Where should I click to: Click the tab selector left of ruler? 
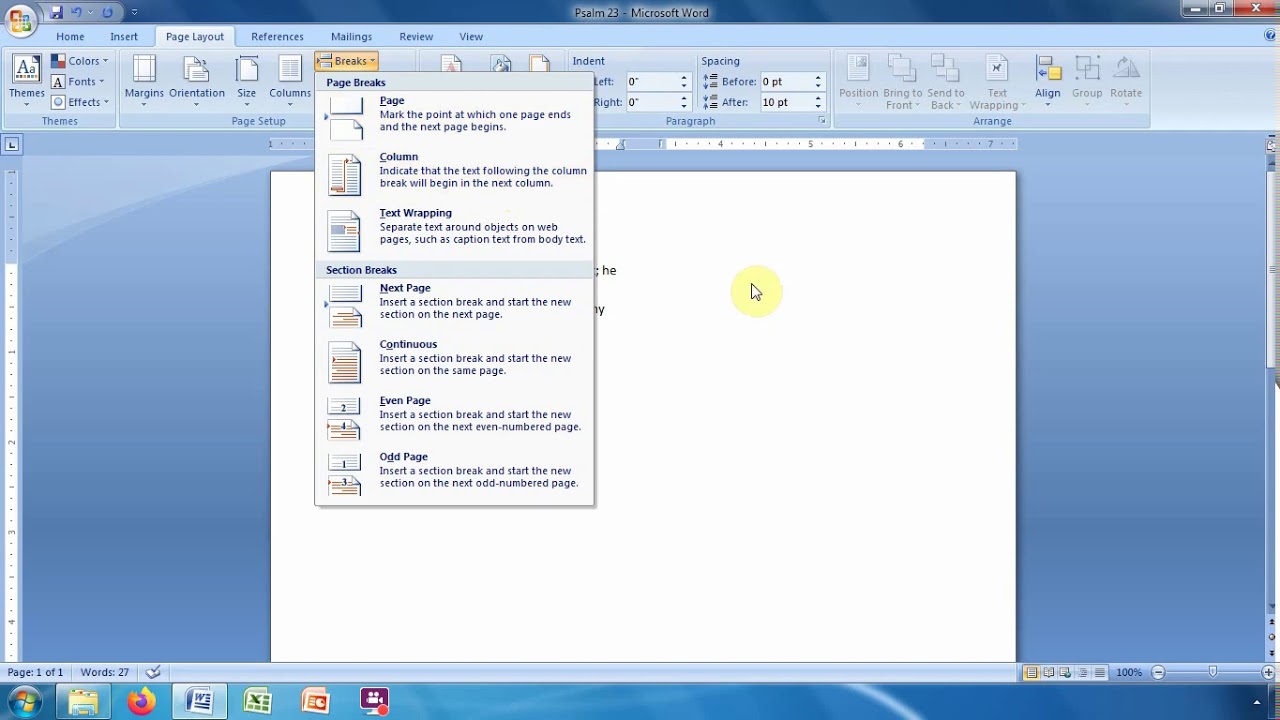pos(12,145)
